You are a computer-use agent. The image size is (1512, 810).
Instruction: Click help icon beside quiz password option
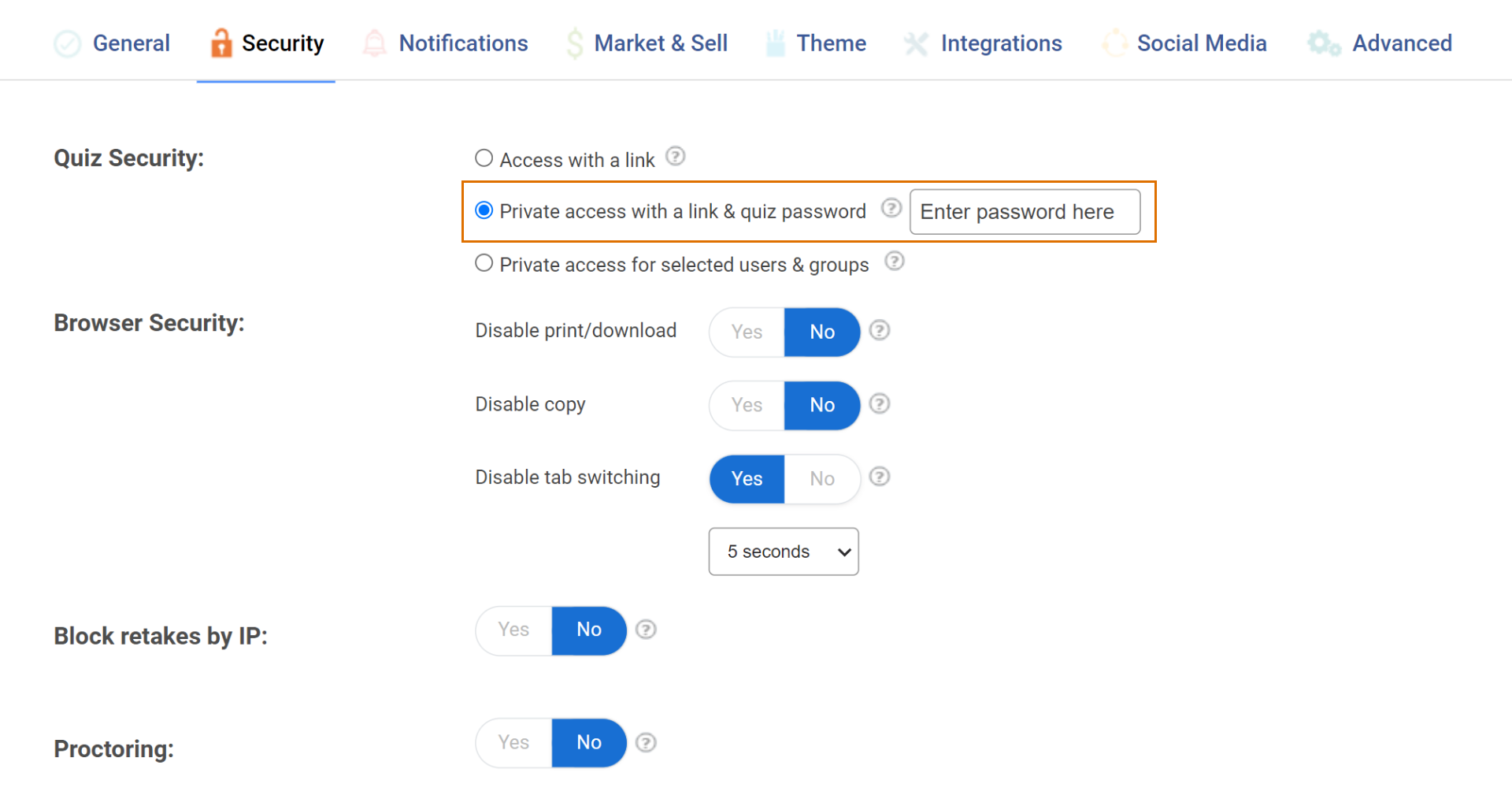(891, 208)
